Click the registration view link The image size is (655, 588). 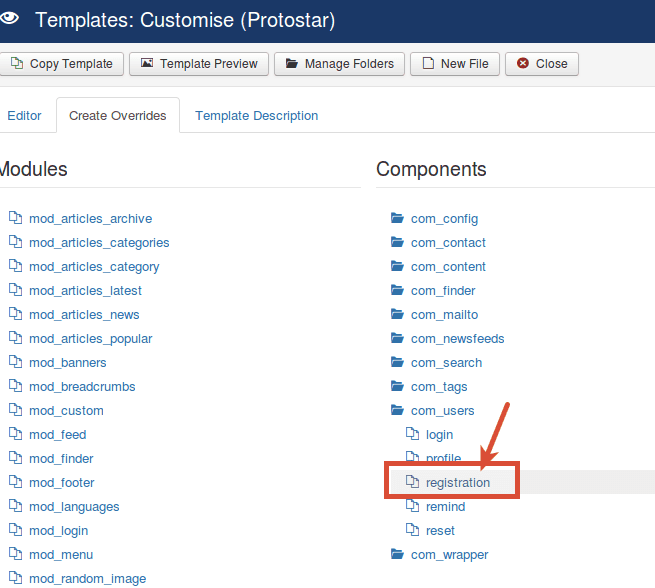tap(458, 483)
